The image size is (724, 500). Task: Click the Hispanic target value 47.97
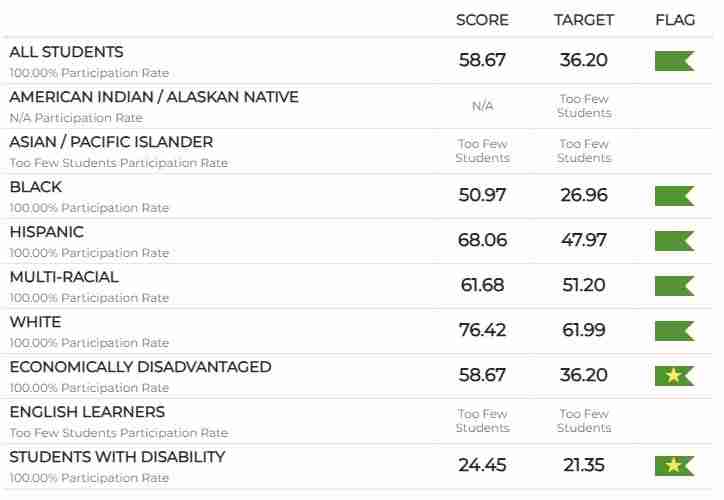584,240
